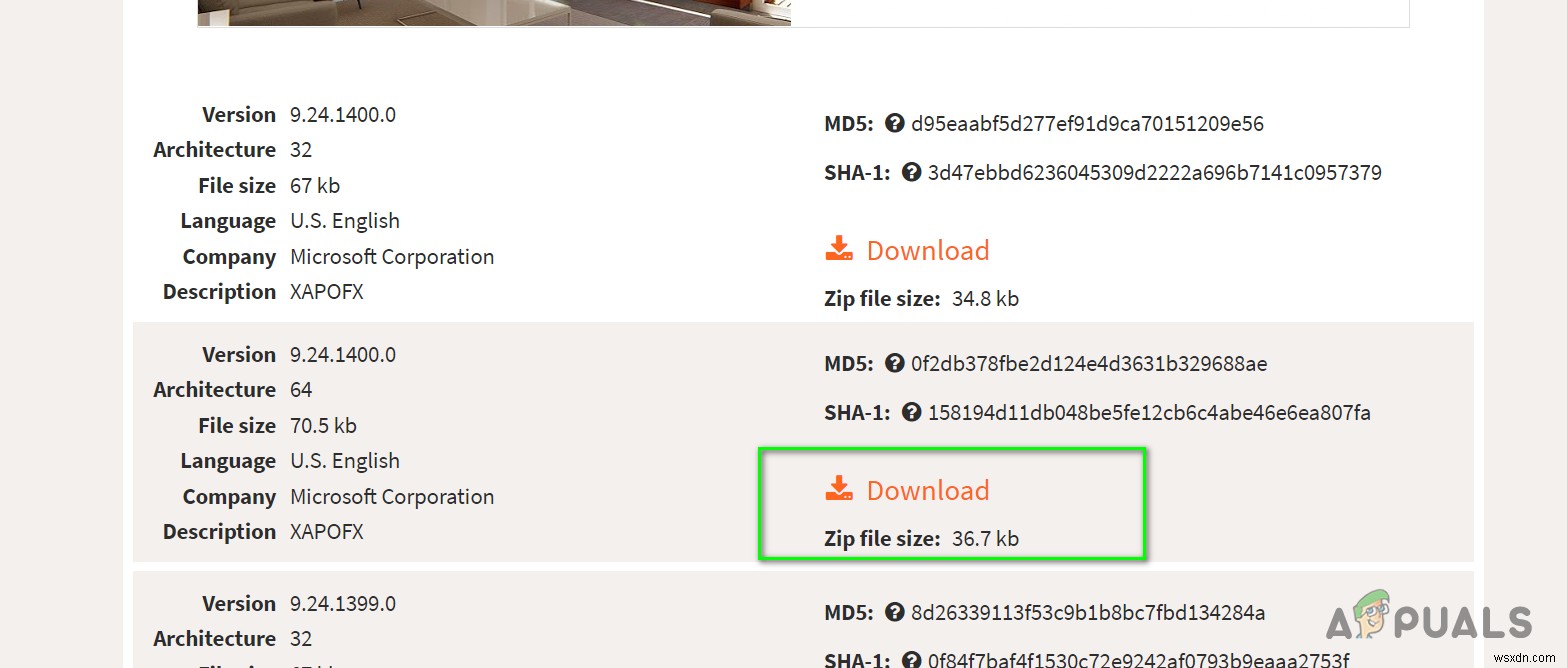Click the 70.5 kb file size value
Image resolution: width=1567 pixels, height=668 pixels.
tap(323, 425)
